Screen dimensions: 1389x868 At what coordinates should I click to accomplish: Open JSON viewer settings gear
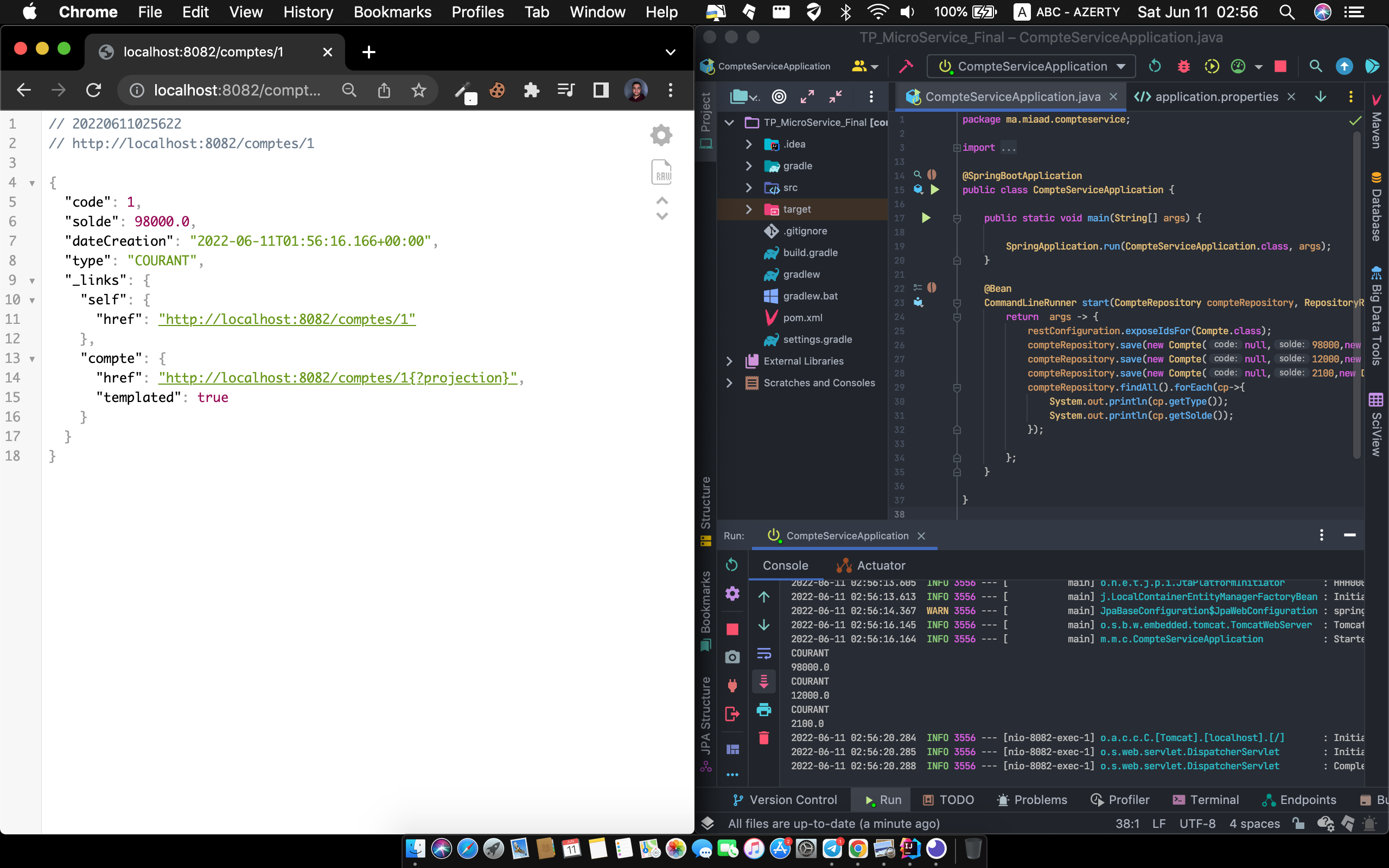(x=661, y=136)
